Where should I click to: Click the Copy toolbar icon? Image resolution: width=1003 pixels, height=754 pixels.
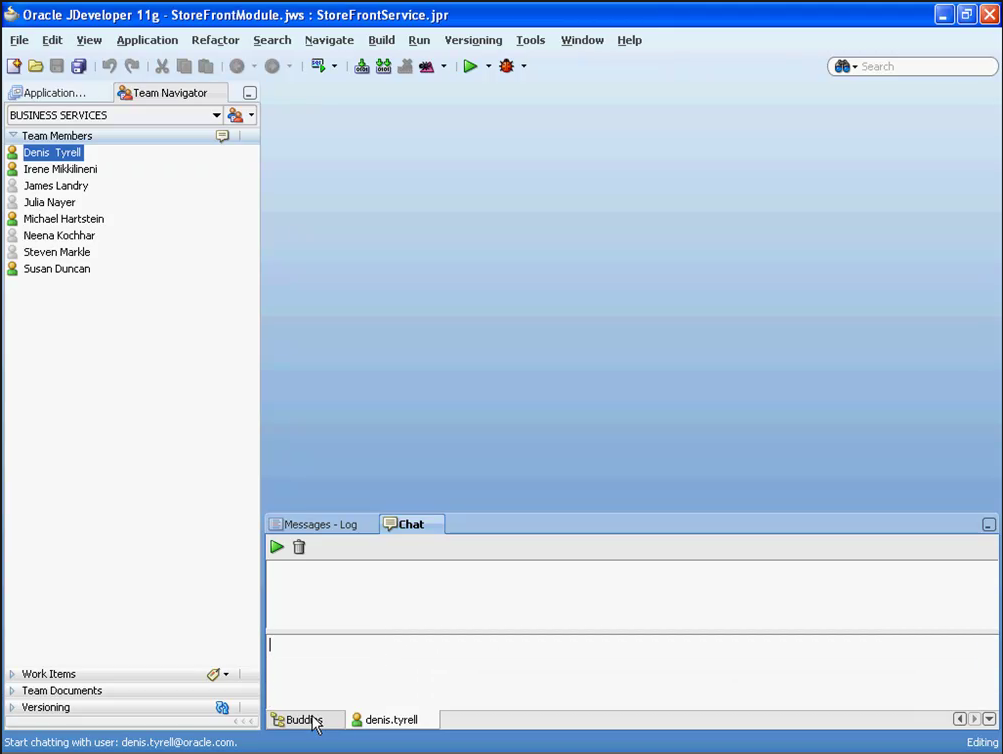[184, 66]
